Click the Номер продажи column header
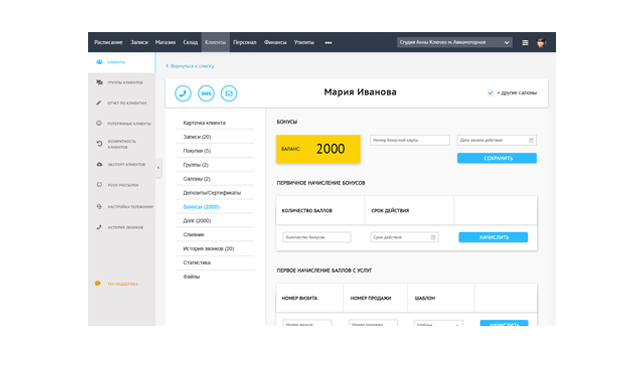The height and width of the screenshot is (367, 640). pos(371,298)
